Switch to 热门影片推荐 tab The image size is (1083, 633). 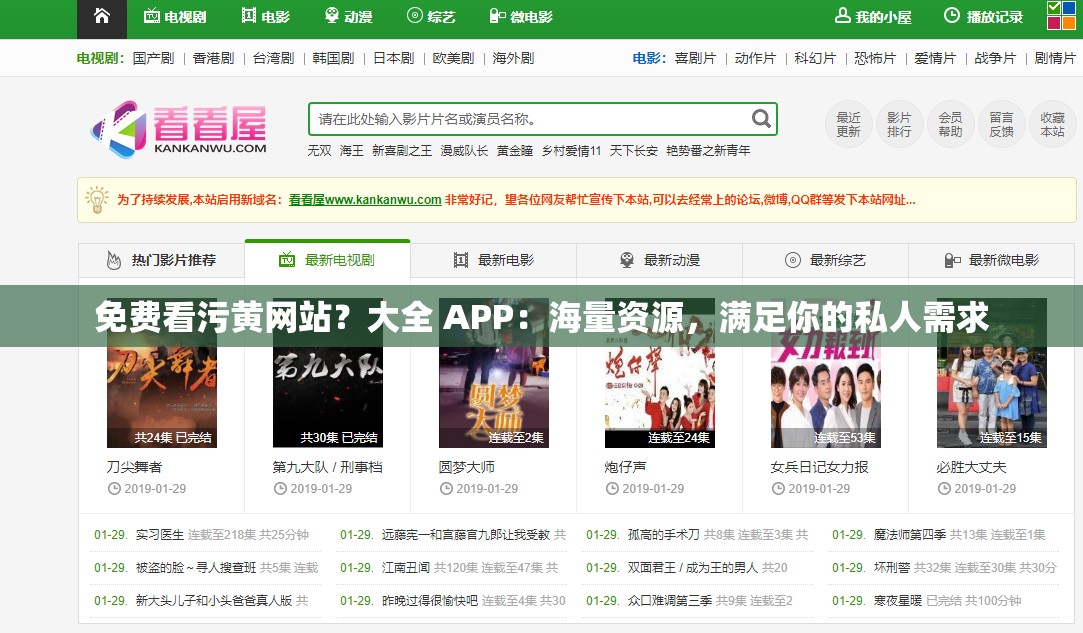(162, 260)
